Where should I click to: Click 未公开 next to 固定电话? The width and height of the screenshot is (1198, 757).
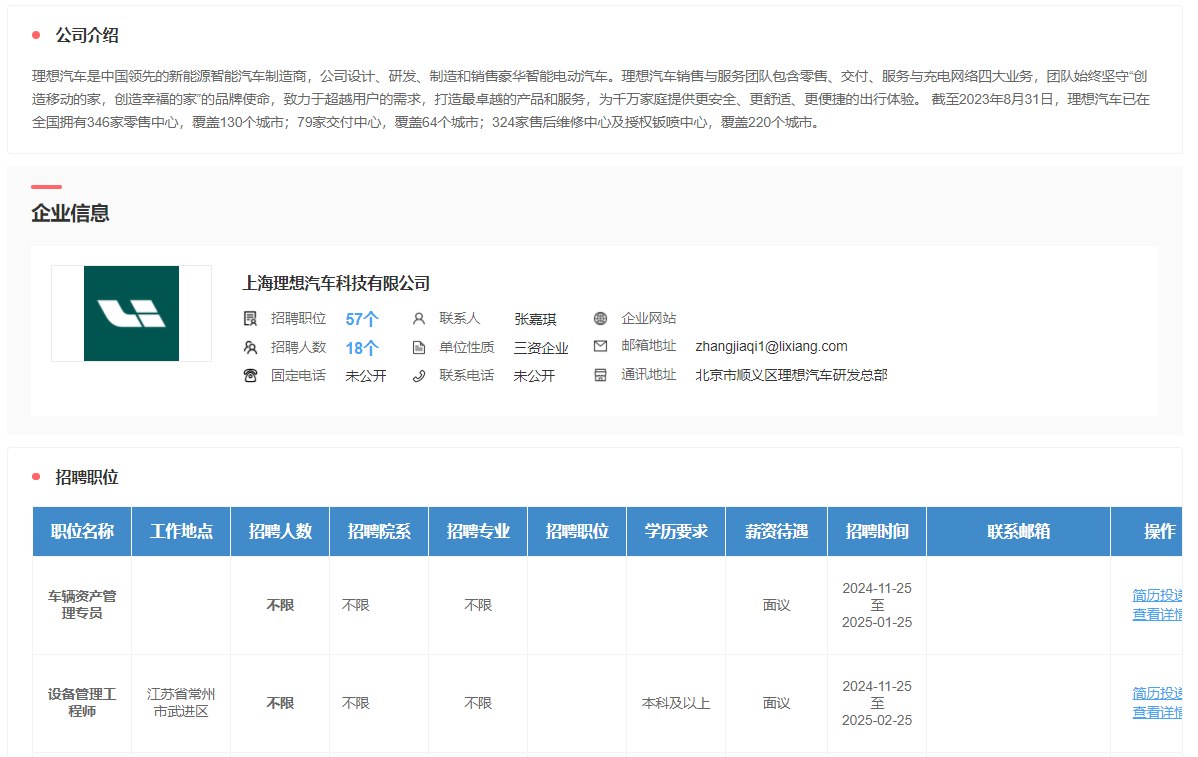(x=366, y=376)
